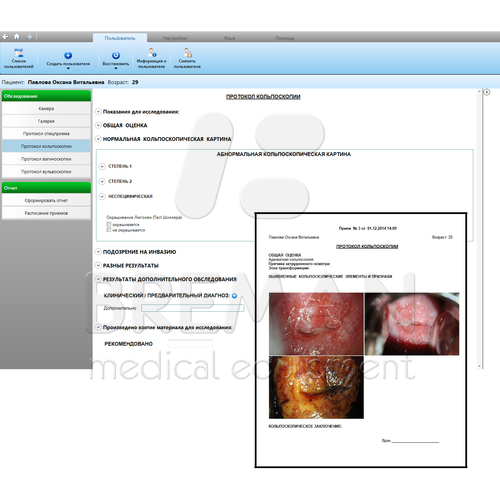This screenshot has height=500, width=500.
Task: Click the Восстановить restore icon
Action: (x=116, y=55)
